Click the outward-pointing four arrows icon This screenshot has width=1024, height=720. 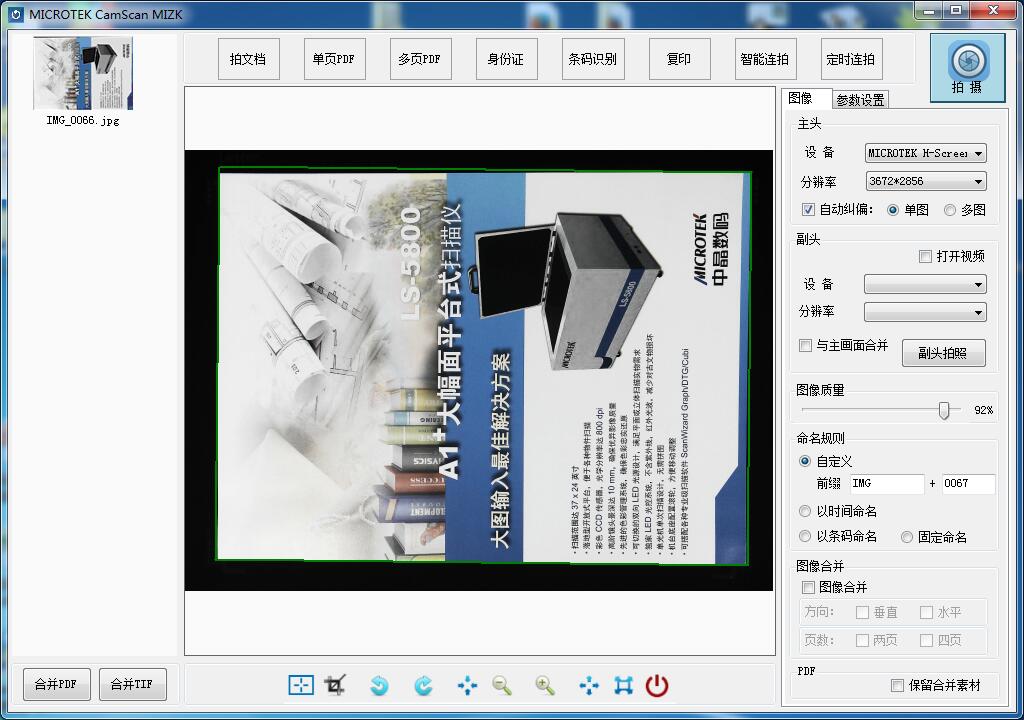589,685
